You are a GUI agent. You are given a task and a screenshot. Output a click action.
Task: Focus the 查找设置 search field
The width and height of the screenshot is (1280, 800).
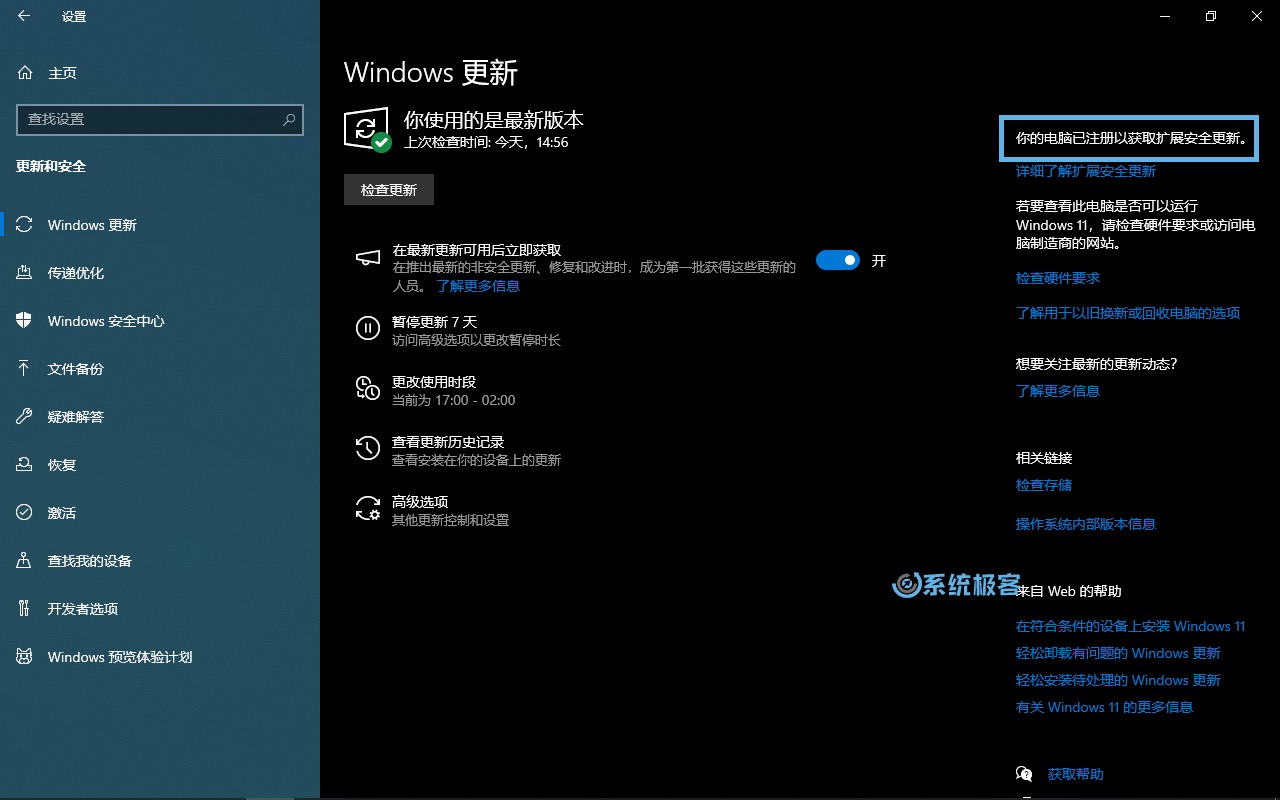point(160,119)
